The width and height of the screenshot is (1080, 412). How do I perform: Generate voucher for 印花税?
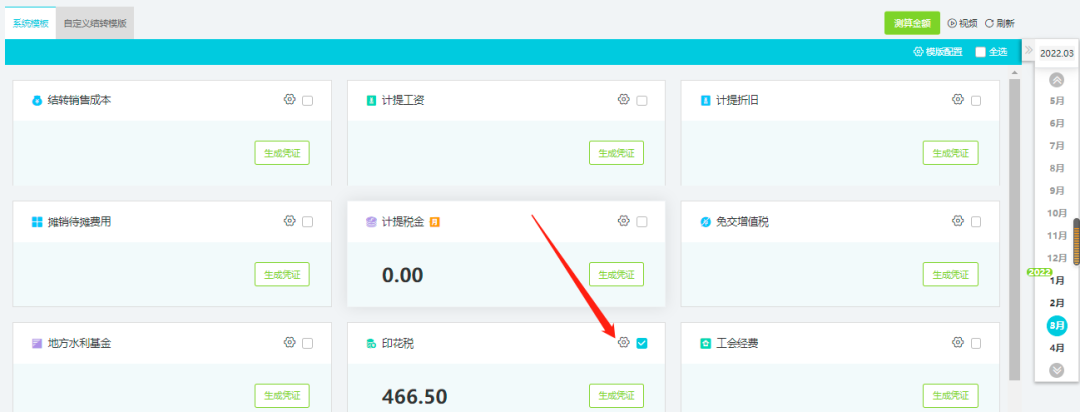pyautogui.click(x=616, y=395)
